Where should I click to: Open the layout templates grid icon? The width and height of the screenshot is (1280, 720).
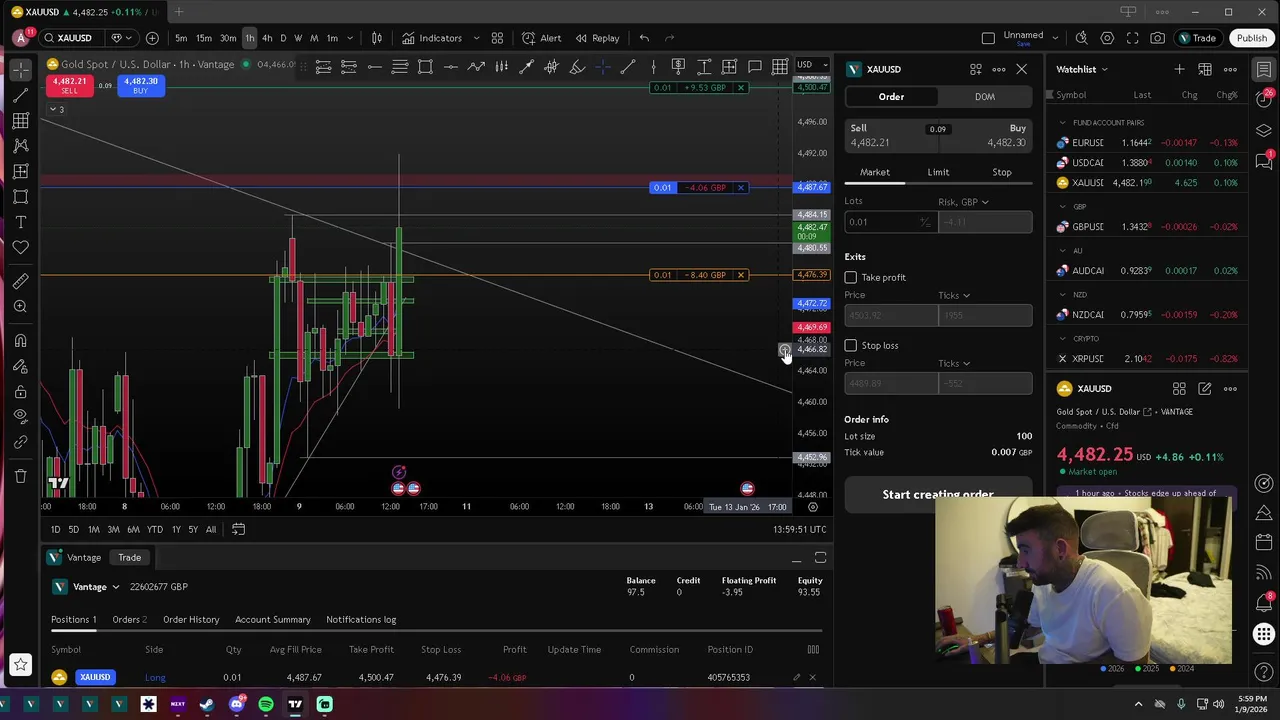coord(497,38)
